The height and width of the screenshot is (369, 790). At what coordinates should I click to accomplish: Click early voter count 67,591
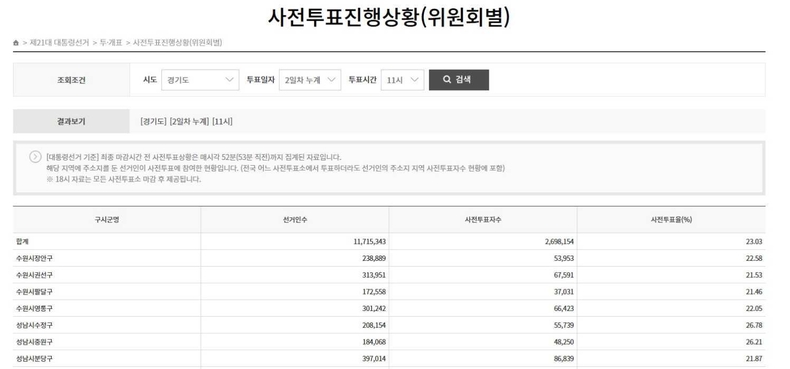tap(564, 275)
